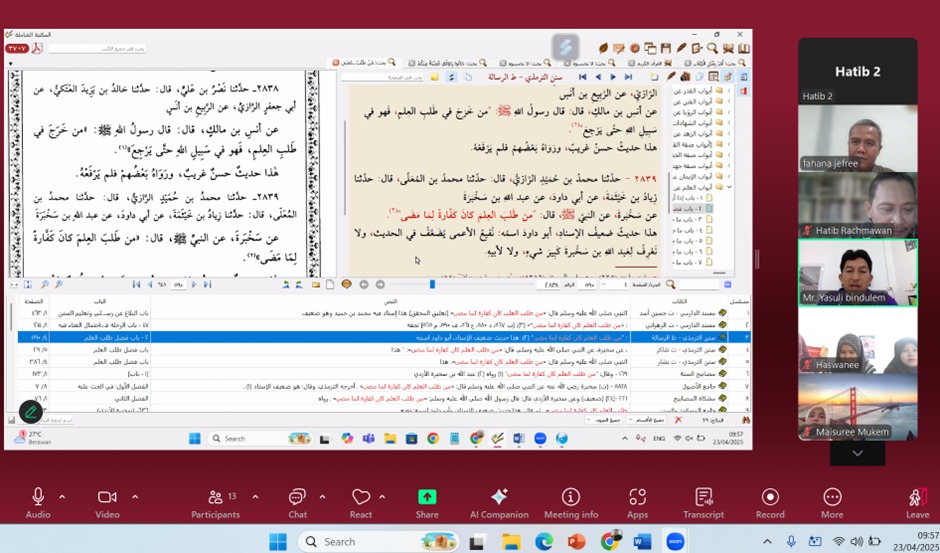This screenshot has height=553, width=940.
Task: Close the active red-X search tab
Action: point(336,62)
